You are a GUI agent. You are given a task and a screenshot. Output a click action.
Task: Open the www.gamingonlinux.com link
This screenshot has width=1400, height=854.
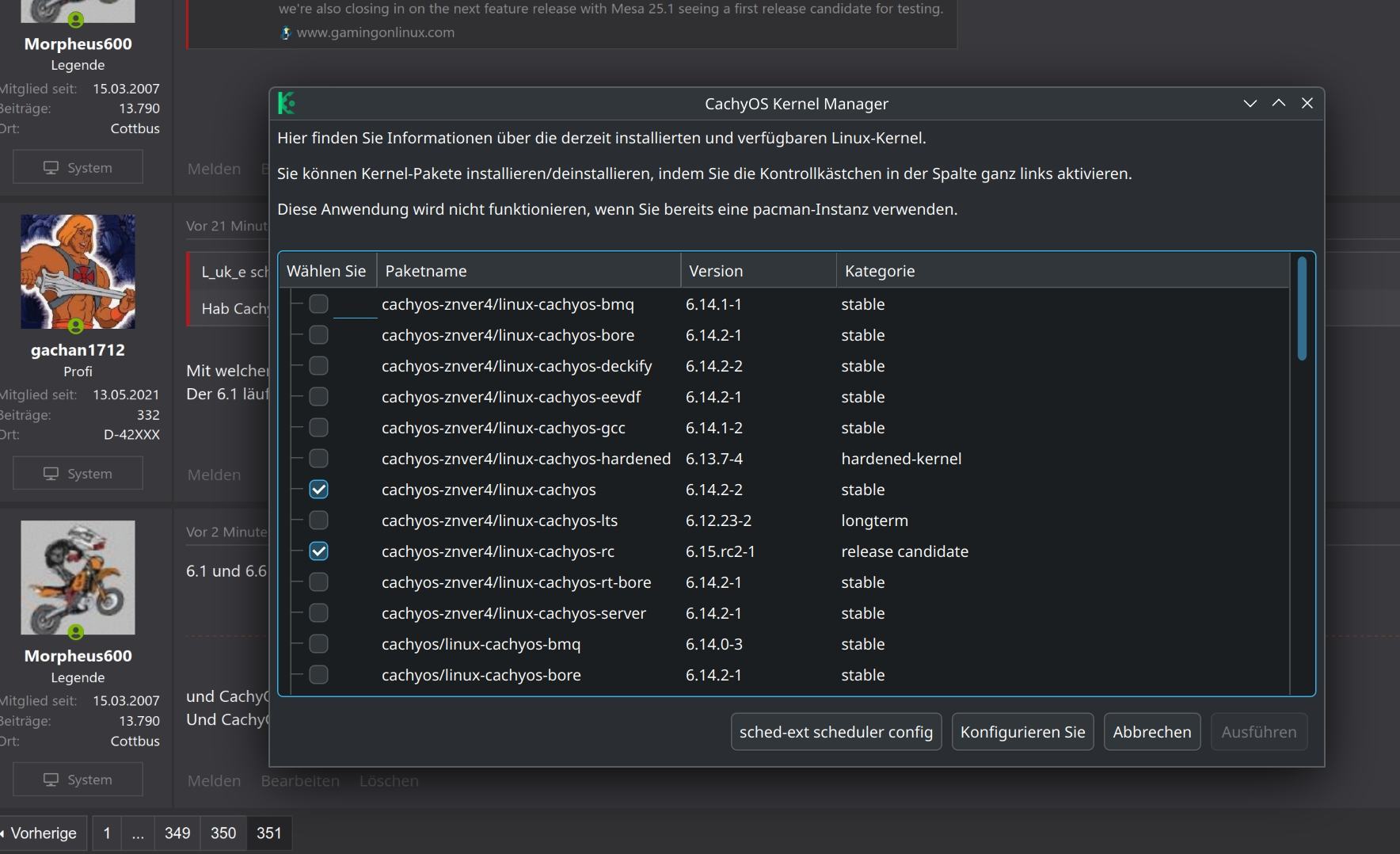click(375, 32)
